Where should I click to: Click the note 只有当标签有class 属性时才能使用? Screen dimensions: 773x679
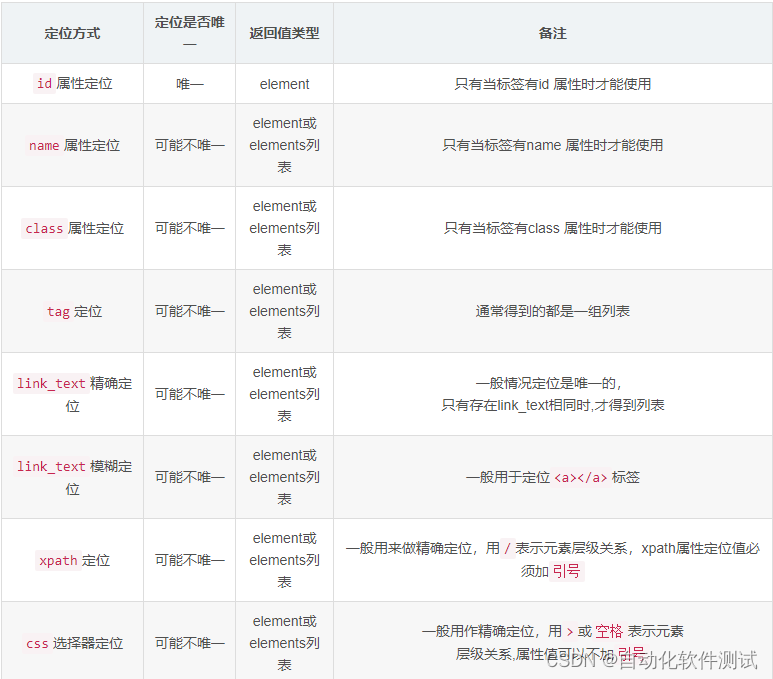click(x=552, y=228)
